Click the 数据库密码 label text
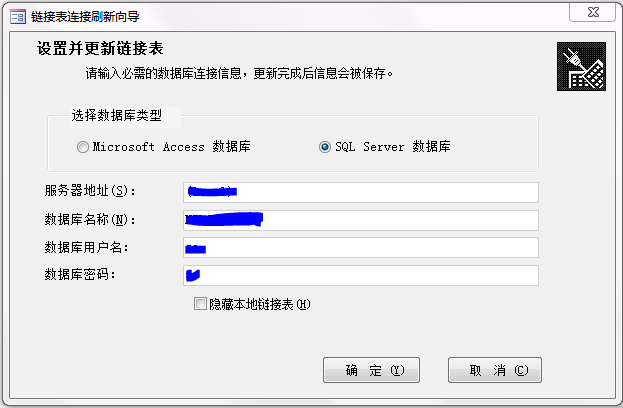Viewport: 623px width, 408px height. [x=80, y=275]
